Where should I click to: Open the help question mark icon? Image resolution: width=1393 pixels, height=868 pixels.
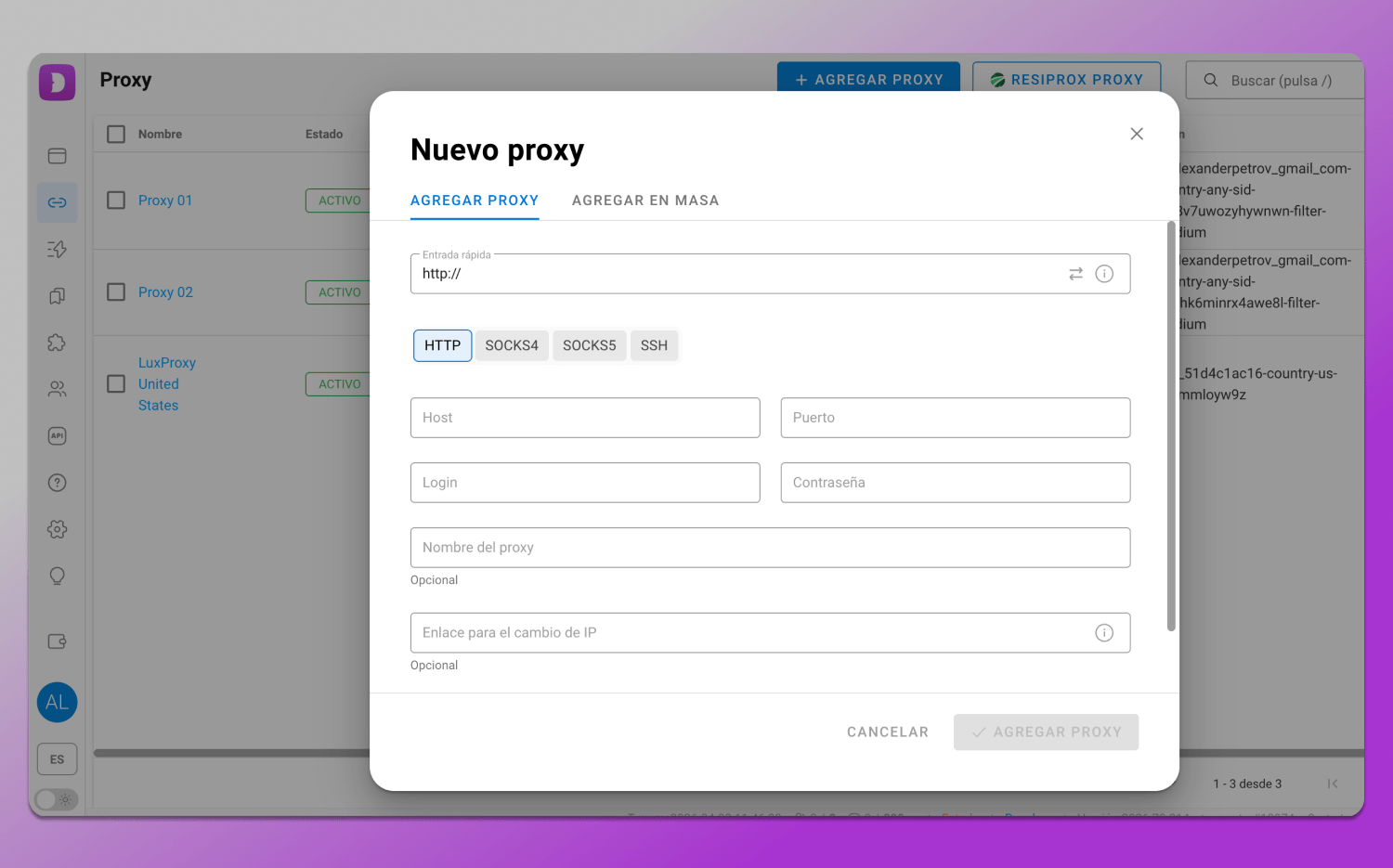57,483
